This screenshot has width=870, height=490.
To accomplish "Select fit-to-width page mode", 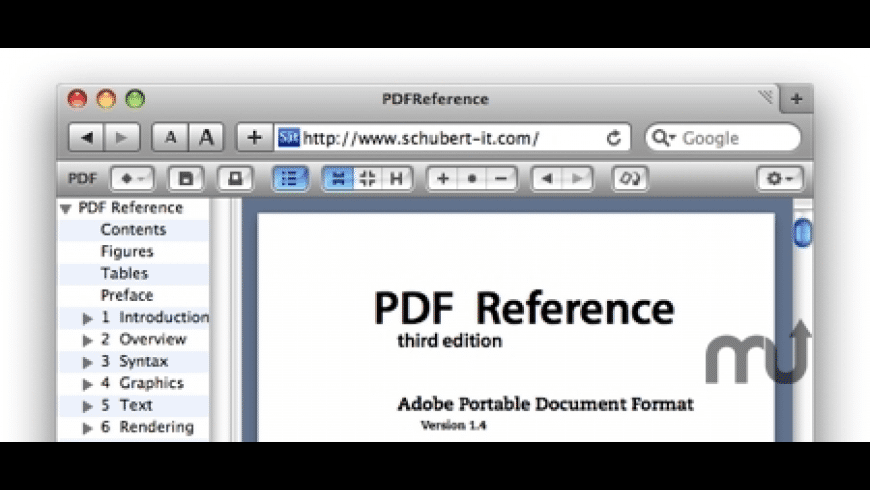I will [338, 179].
